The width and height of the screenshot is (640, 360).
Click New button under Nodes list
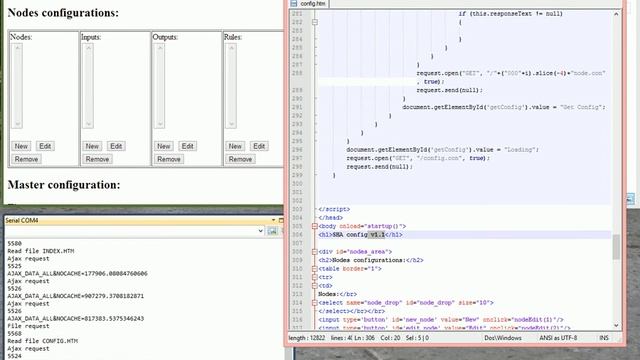pos(21,146)
